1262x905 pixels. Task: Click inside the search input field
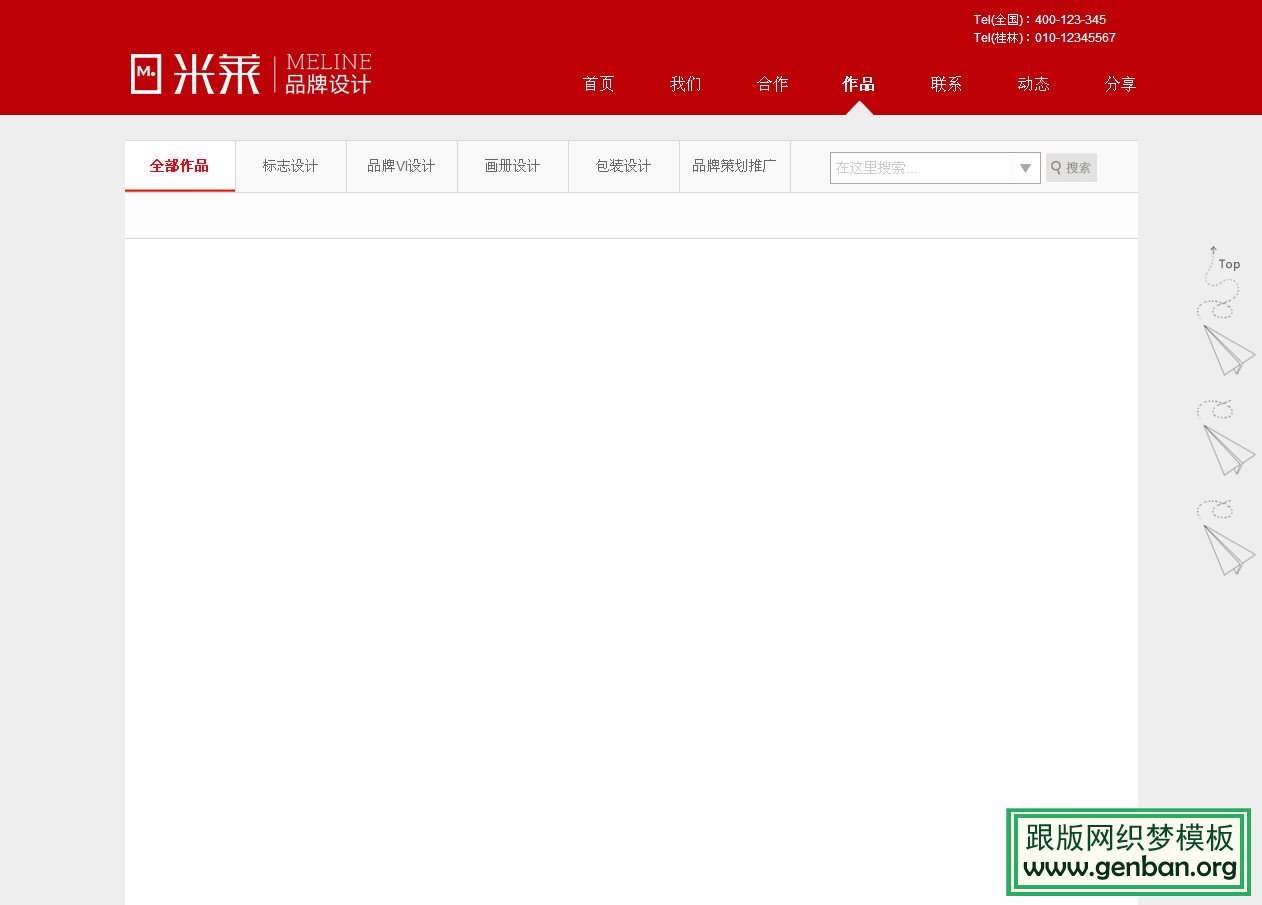point(920,168)
